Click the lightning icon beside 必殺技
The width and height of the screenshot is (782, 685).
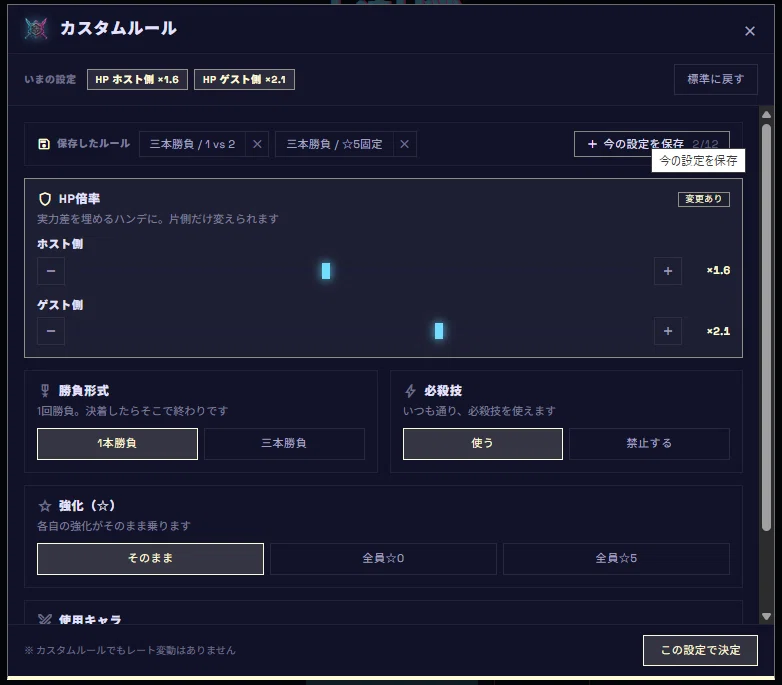[x=410, y=391]
